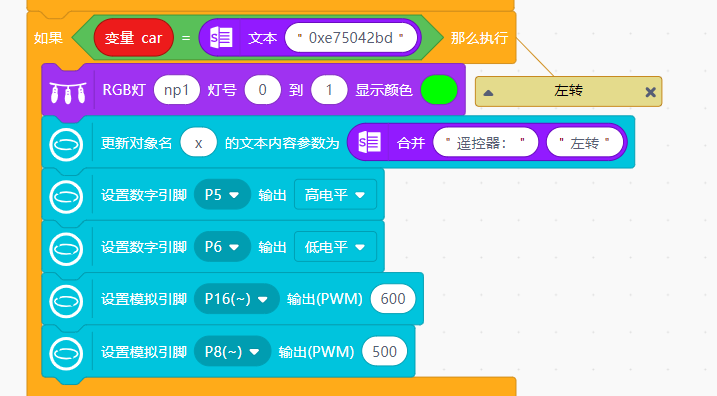Edit the np1 RGB light name field
Viewport: 717px width, 396px height.
pyautogui.click(x=177, y=90)
